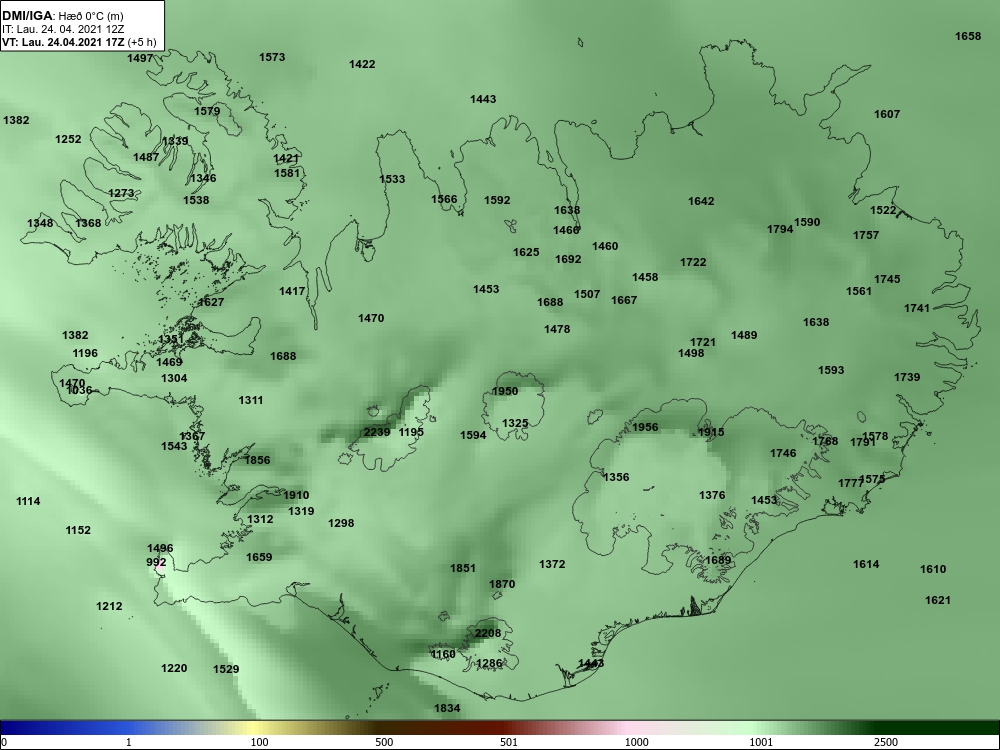
Task: Click the 1956 value on Vatnajökull
Action: [645, 427]
